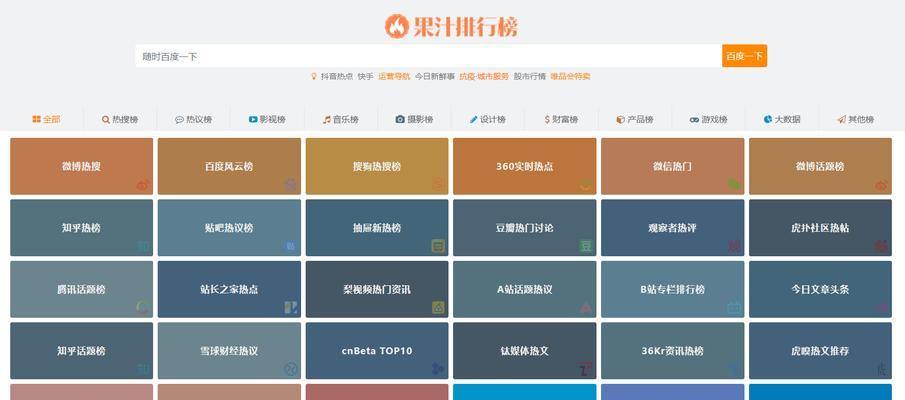Open the 贴吧热议榜 card
The width and height of the screenshot is (905, 400).
coord(229,228)
